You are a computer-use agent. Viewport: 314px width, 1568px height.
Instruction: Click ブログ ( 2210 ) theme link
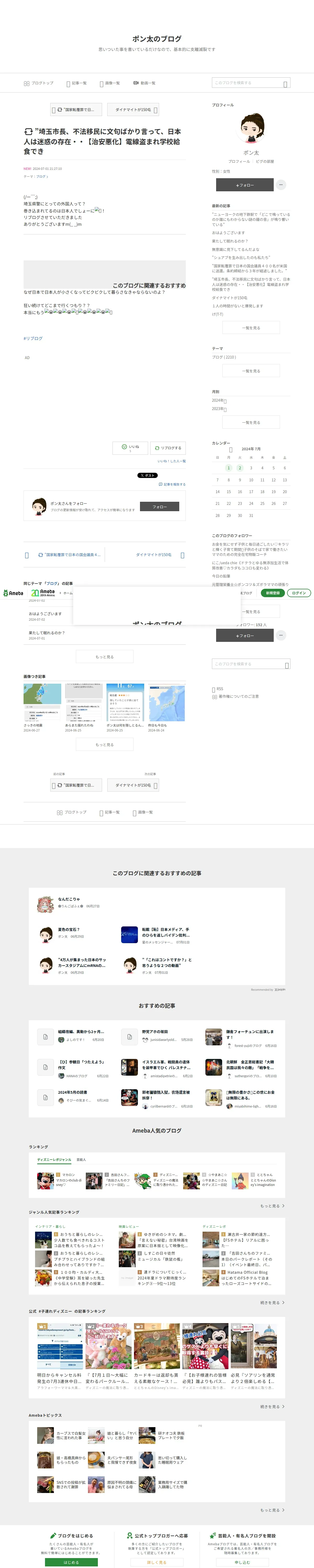click(224, 357)
